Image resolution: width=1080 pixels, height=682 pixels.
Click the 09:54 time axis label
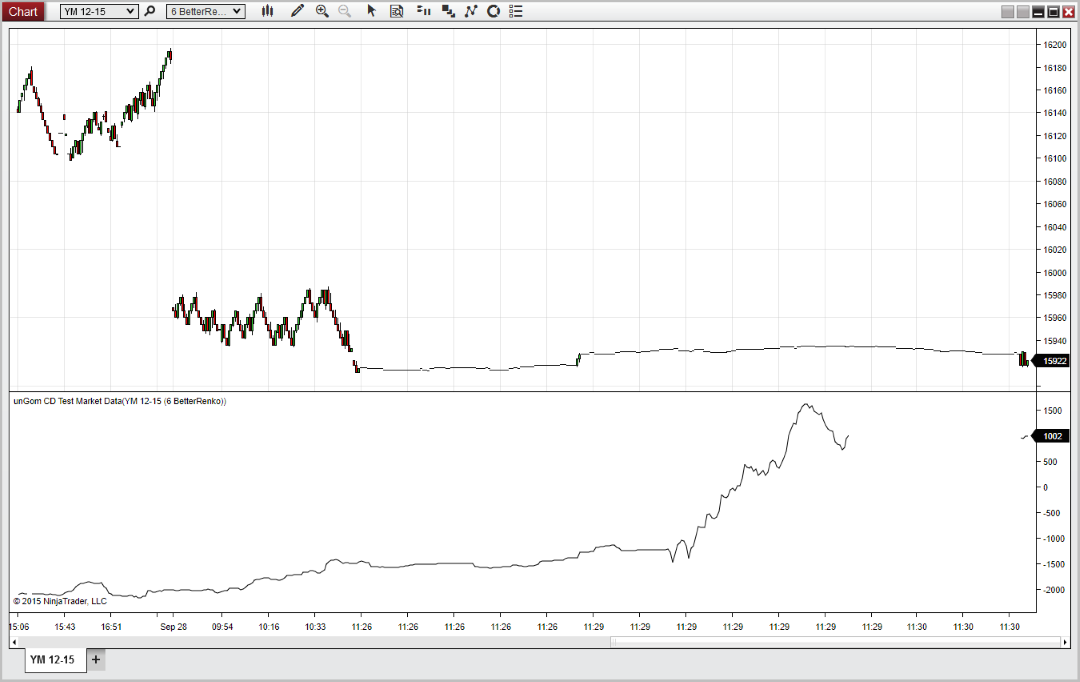[222, 627]
